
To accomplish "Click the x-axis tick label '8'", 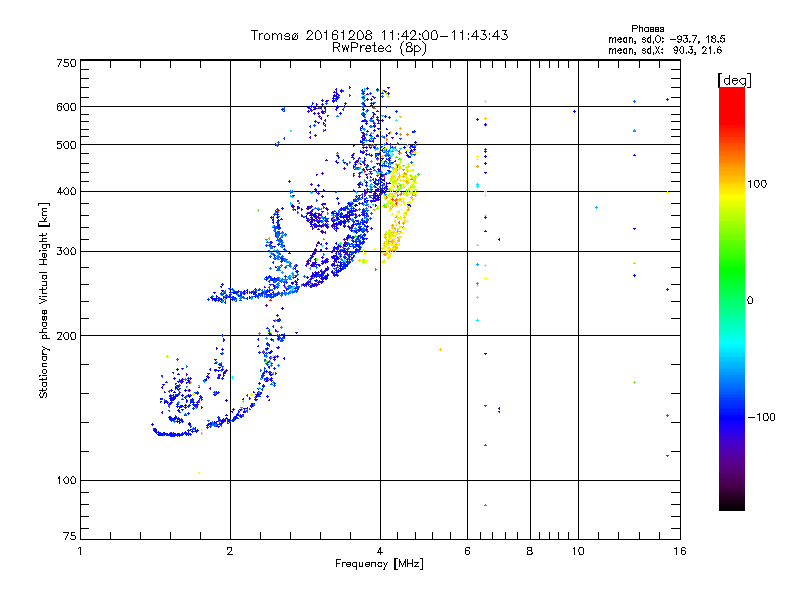I will (x=530, y=551).
